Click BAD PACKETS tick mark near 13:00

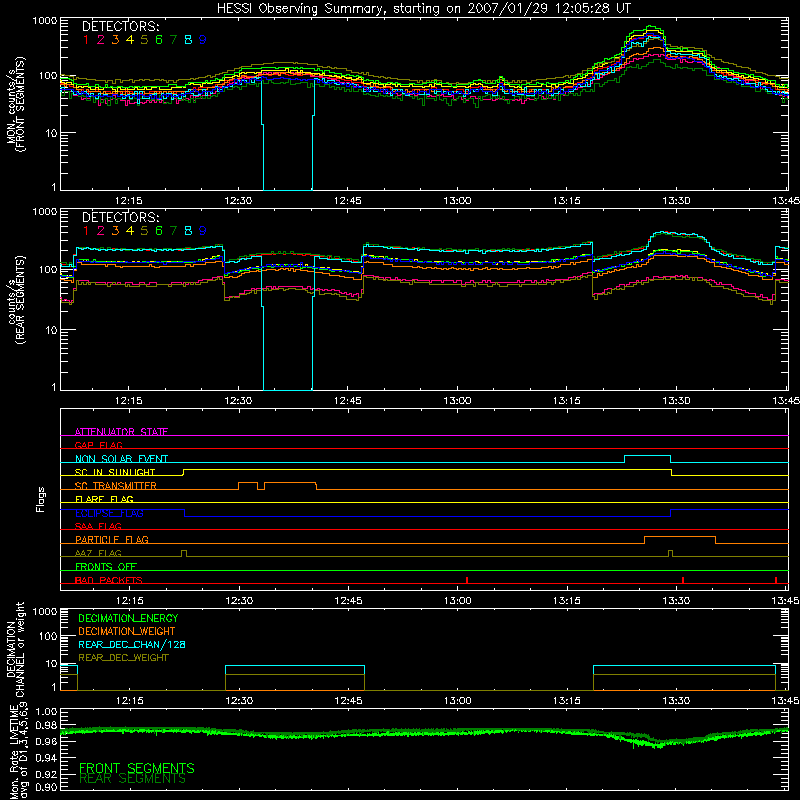pyautogui.click(x=467, y=580)
